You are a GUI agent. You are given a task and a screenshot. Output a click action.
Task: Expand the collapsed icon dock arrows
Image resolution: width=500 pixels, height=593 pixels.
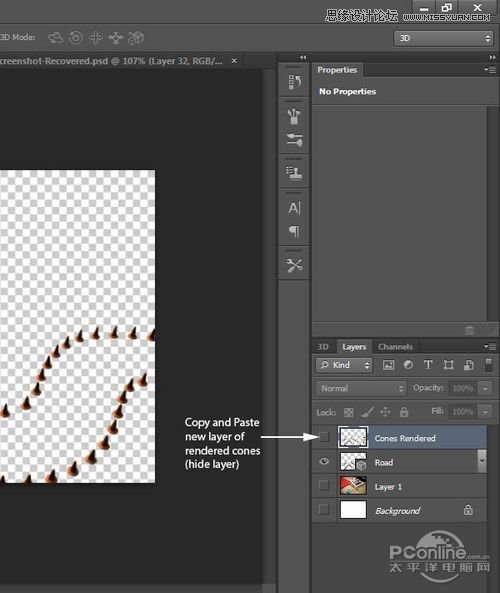303,57
